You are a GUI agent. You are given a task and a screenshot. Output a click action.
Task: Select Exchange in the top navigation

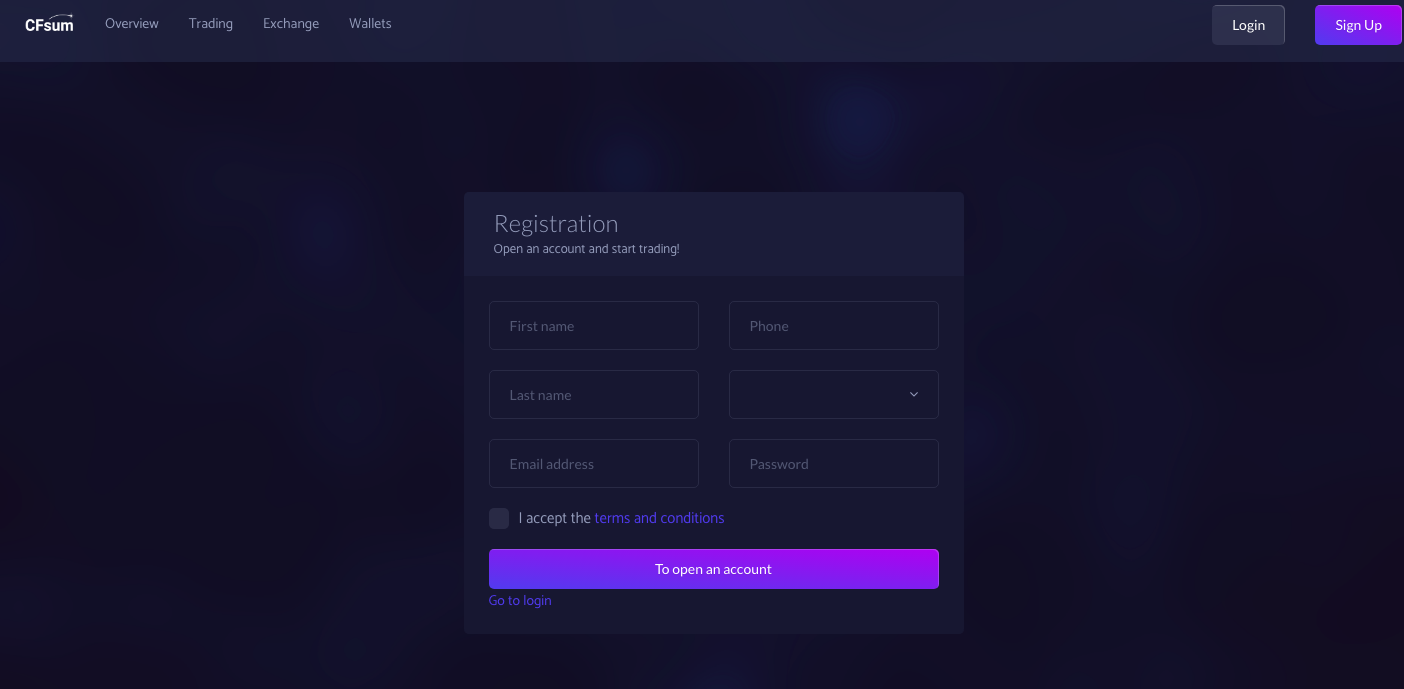(291, 23)
